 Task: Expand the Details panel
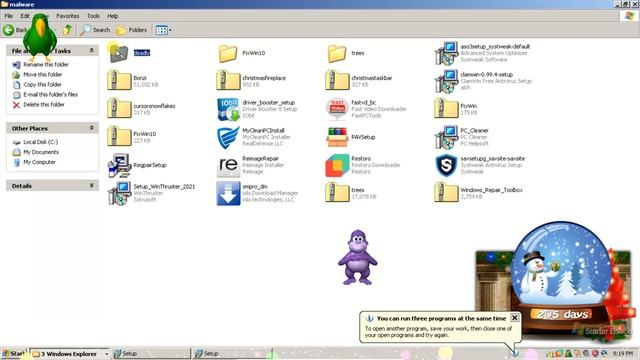tap(91, 186)
